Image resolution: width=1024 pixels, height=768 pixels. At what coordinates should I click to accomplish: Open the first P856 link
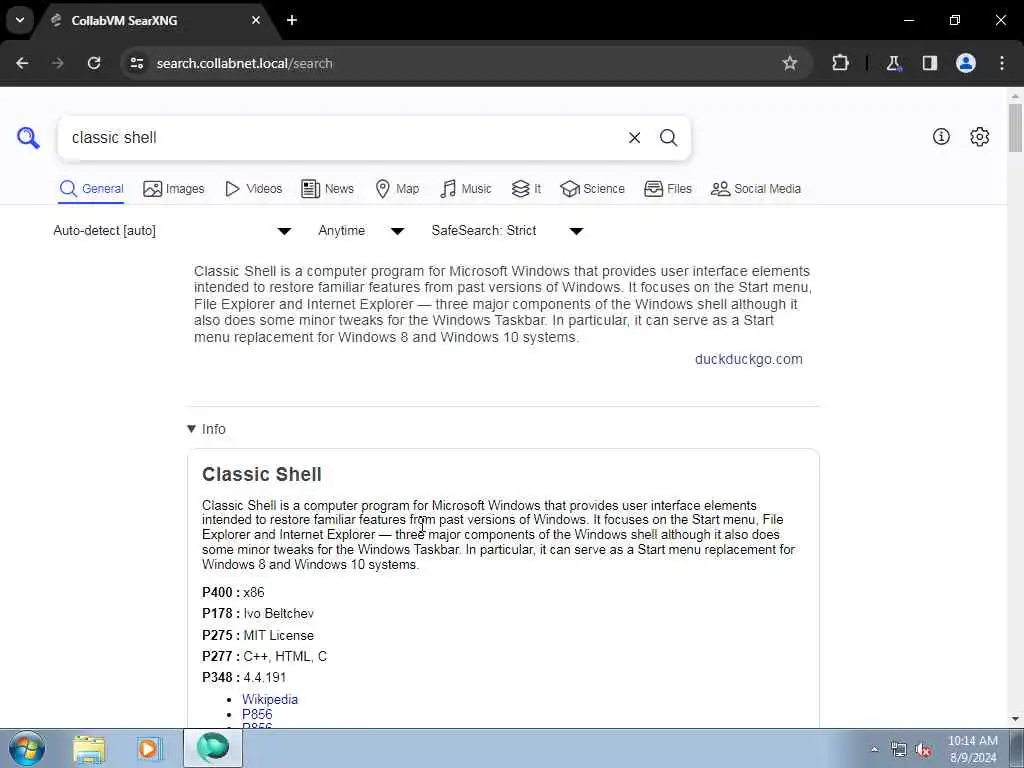257,714
